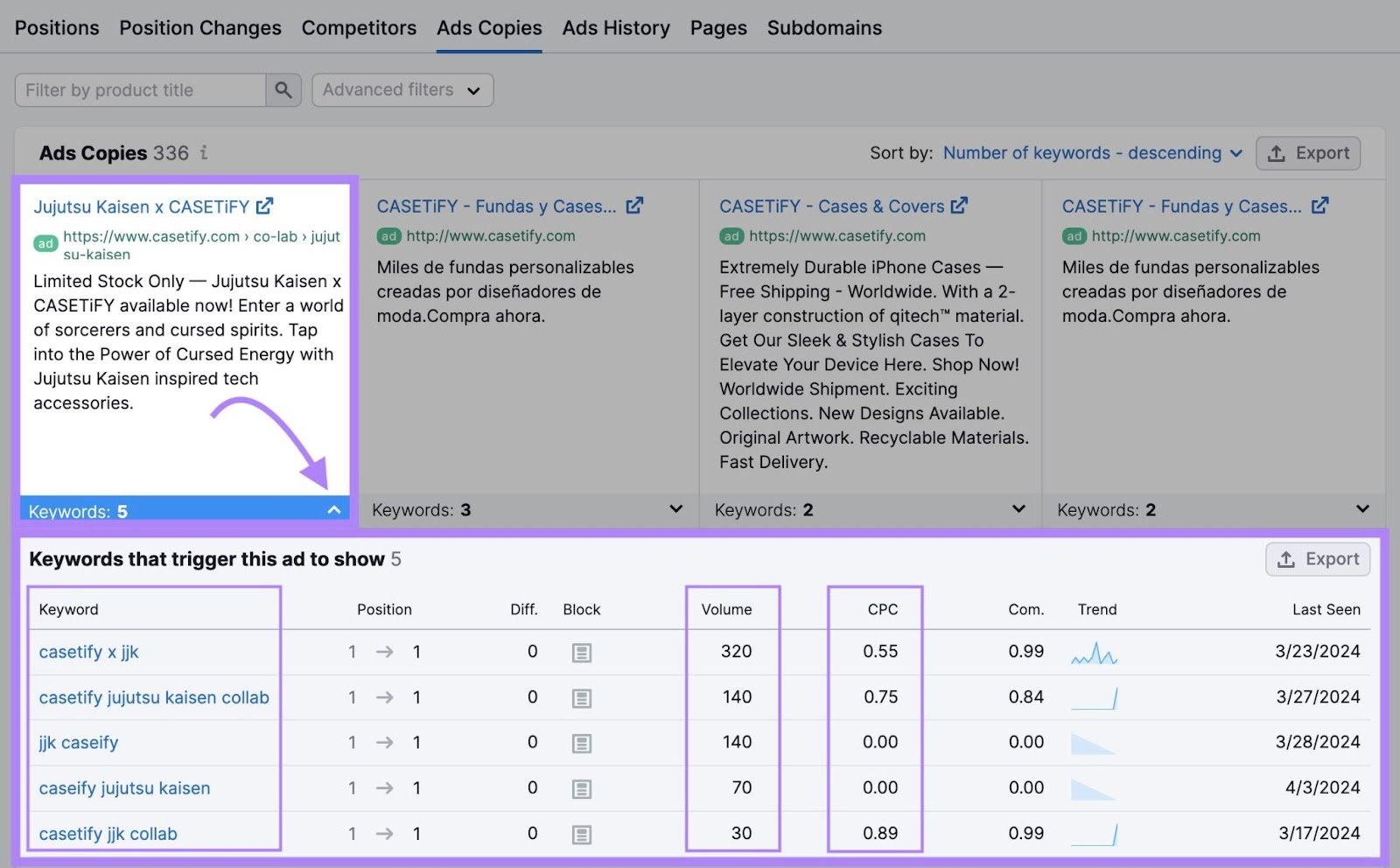The height and width of the screenshot is (868, 1400).
Task: Click the ad badge showing http://www.casetify.com
Action: (388, 236)
